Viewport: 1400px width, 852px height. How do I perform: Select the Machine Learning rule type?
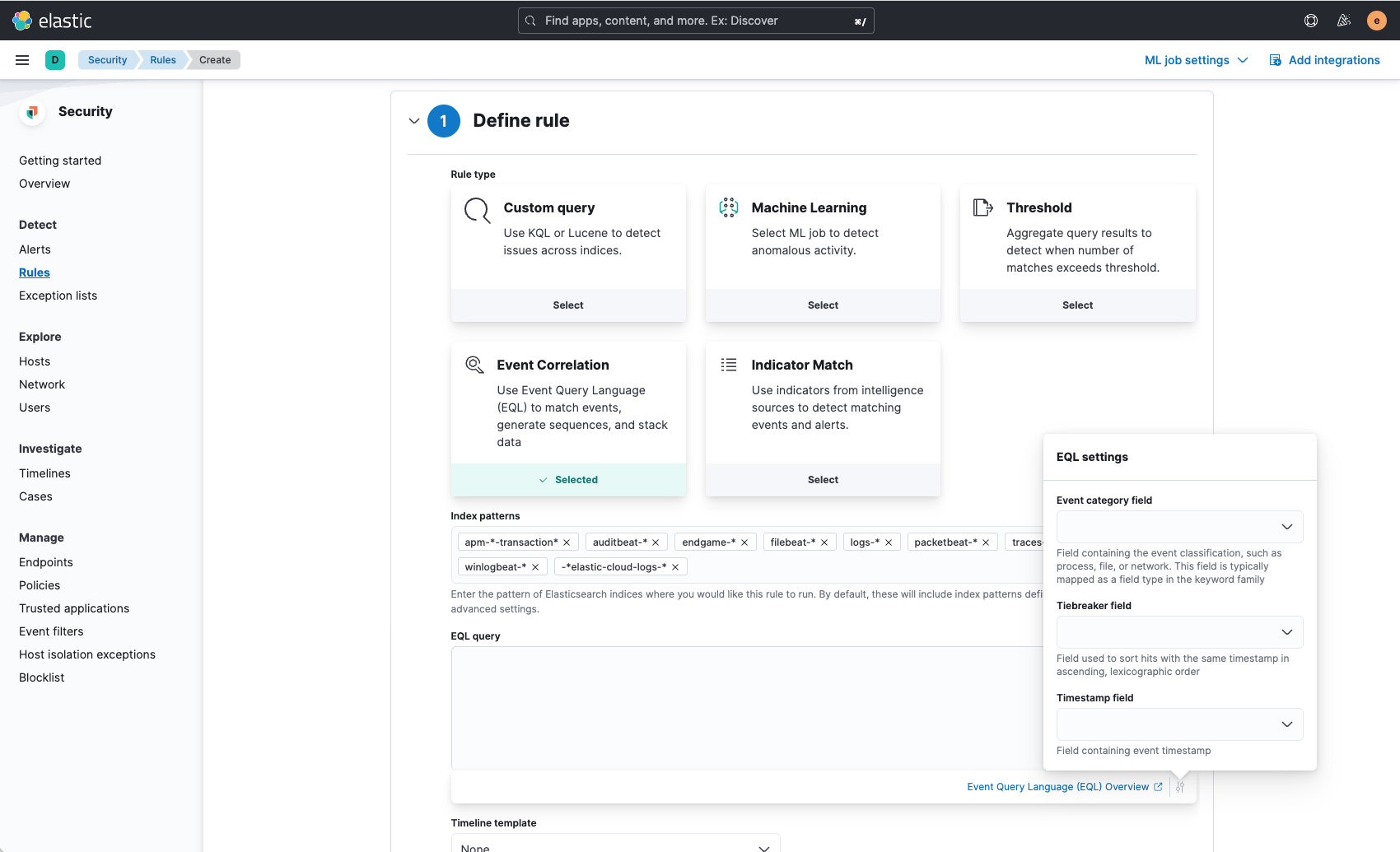823,305
